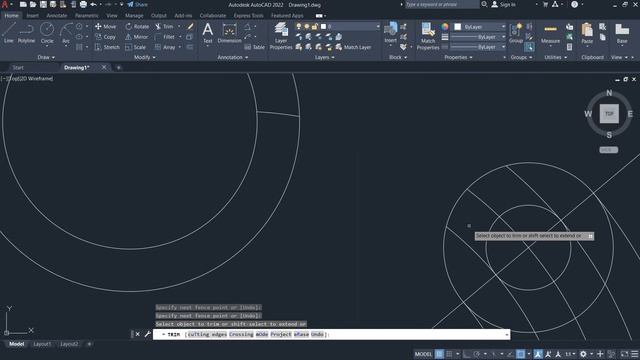Toggle snap mode in status bar
This screenshot has width=640, height=360.
point(449,354)
